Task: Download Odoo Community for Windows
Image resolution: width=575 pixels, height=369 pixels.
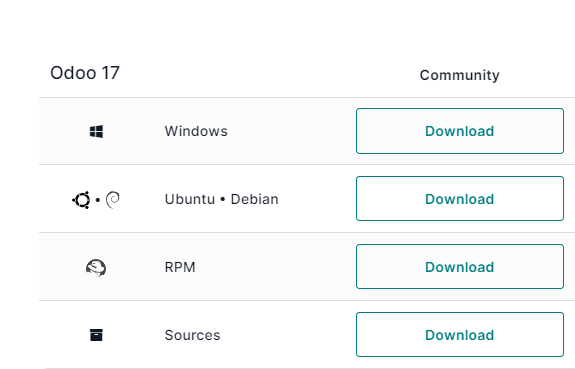Action: (459, 131)
